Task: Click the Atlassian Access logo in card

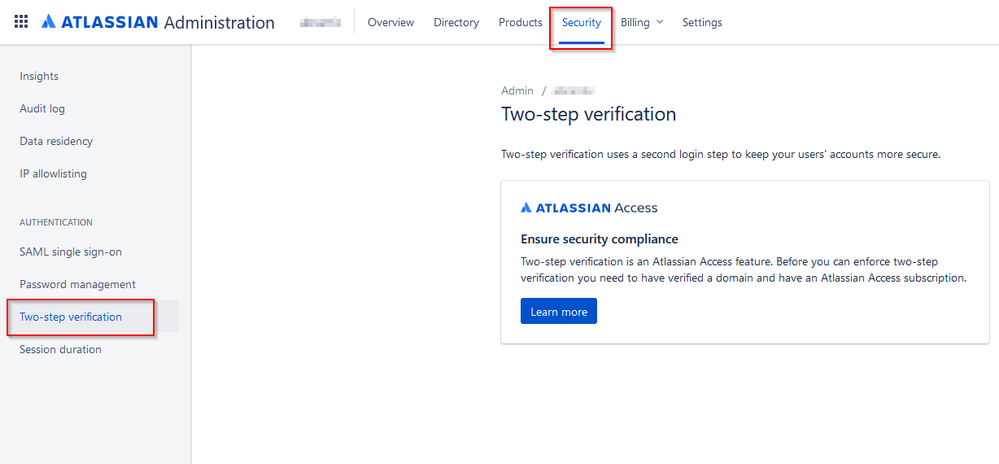Action: [589, 208]
